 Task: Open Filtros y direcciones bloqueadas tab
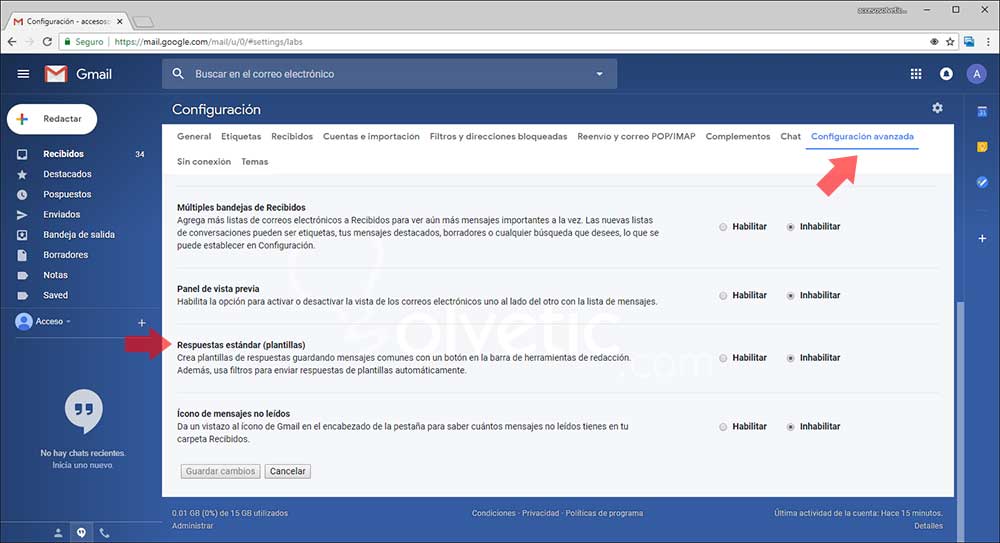pos(498,137)
